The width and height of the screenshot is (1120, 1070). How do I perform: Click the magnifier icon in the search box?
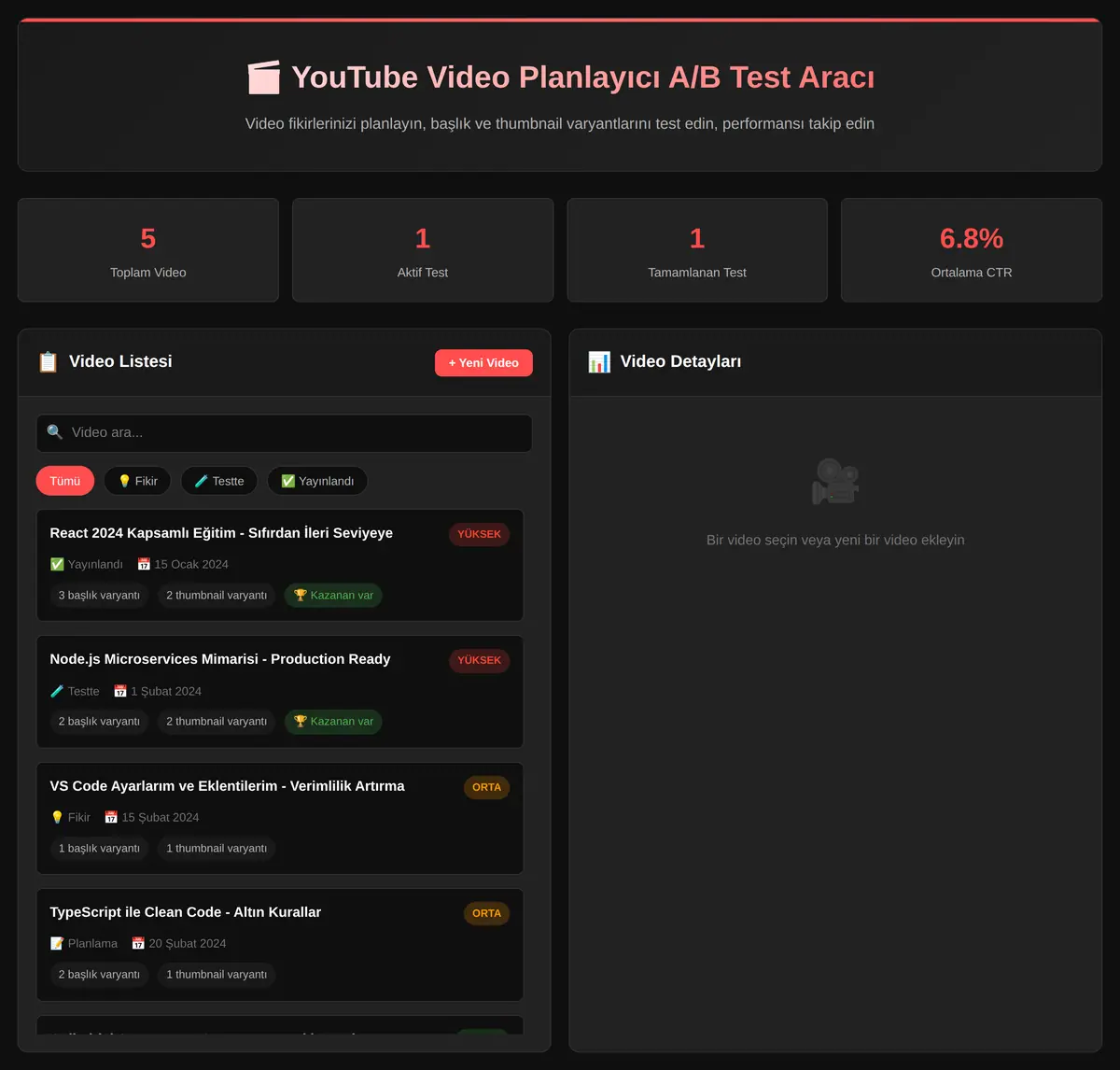(55, 432)
